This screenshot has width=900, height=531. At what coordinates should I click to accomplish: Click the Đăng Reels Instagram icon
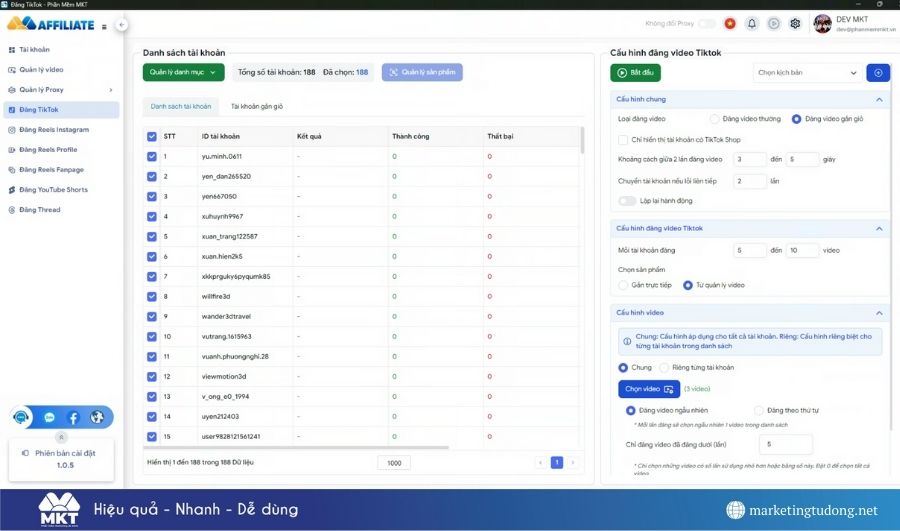coord(11,130)
